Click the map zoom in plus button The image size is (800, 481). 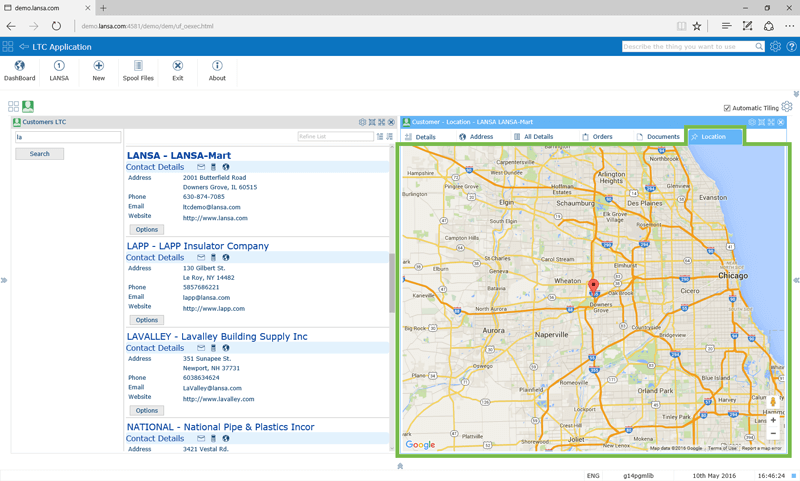pyautogui.click(x=773, y=421)
